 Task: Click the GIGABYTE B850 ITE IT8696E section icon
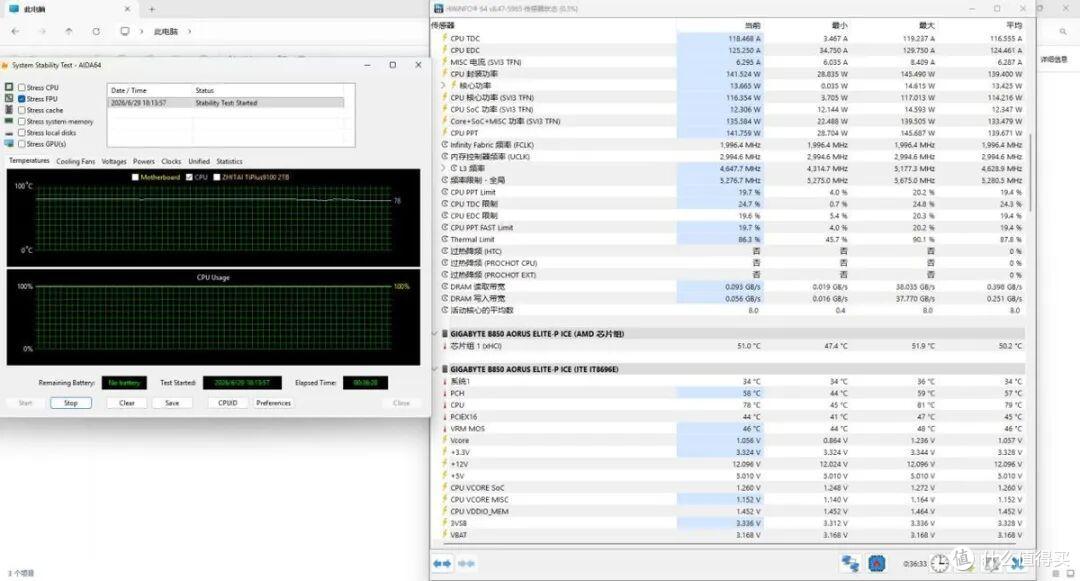[x=445, y=369]
